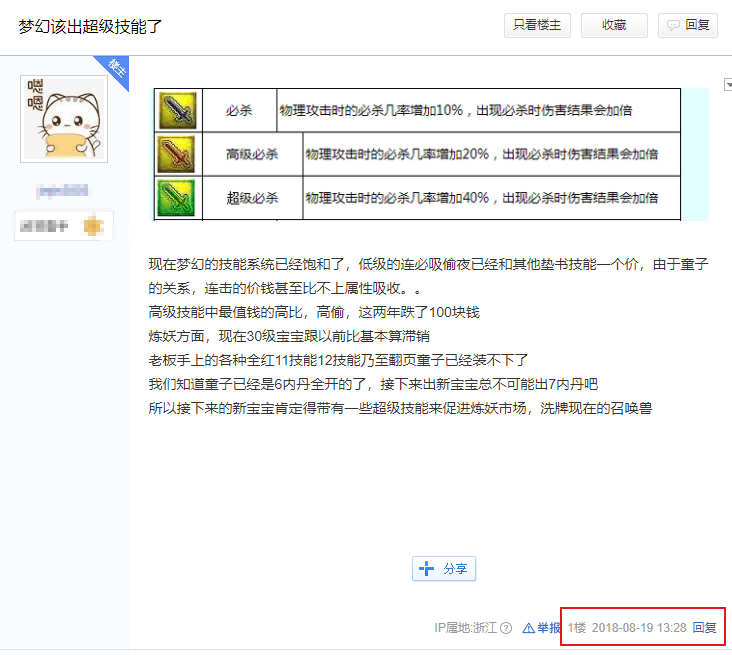
Task: Click the plus icon on 分享 button
Action: click(427, 568)
